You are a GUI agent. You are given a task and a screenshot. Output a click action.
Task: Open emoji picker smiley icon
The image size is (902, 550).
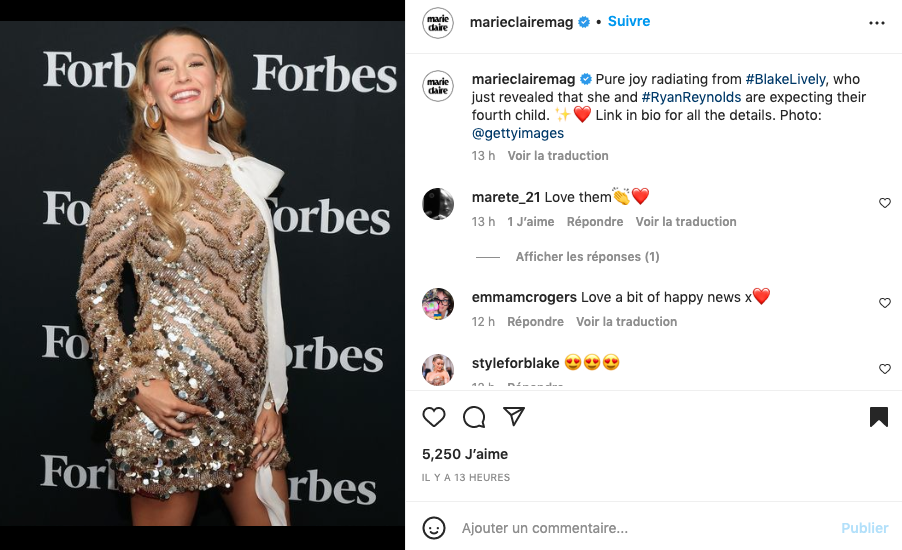[x=434, y=527]
